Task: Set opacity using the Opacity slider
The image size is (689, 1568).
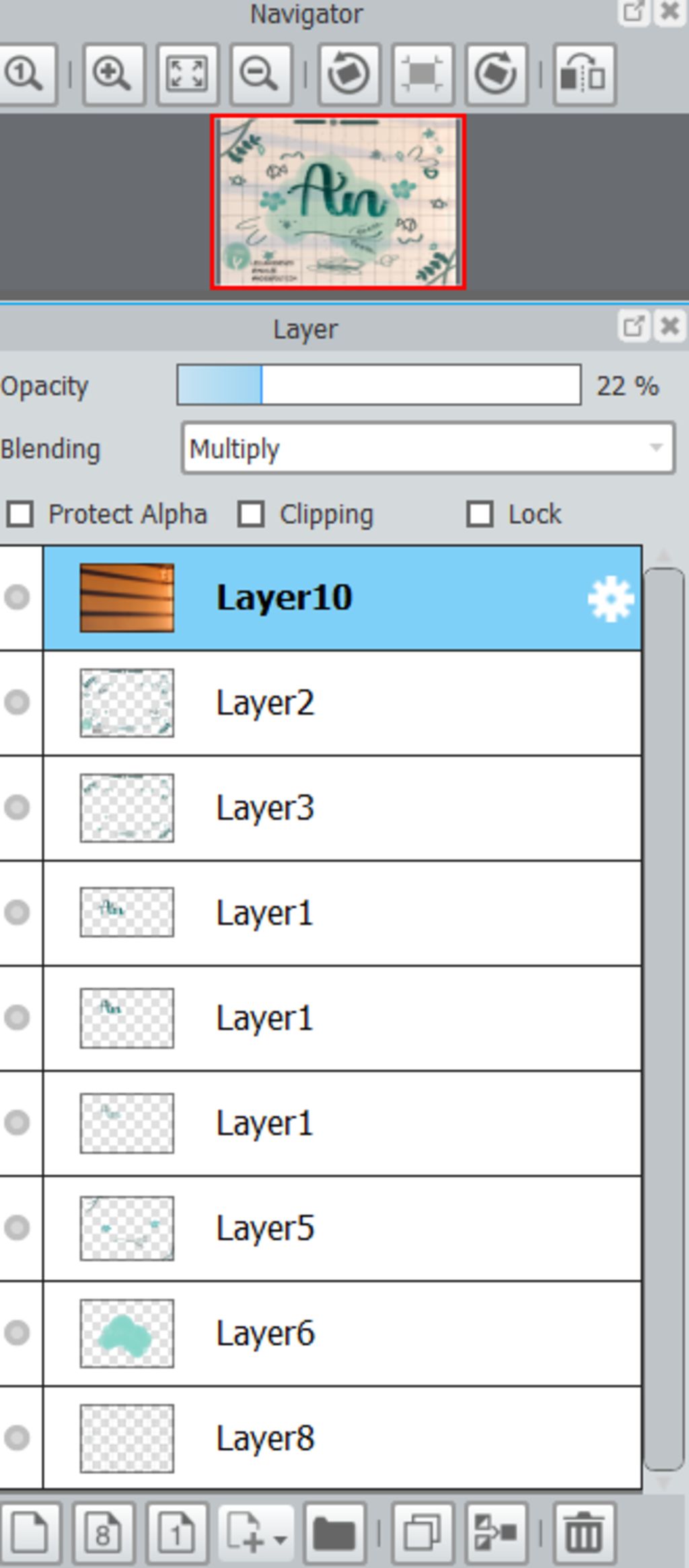Action: 379,385
